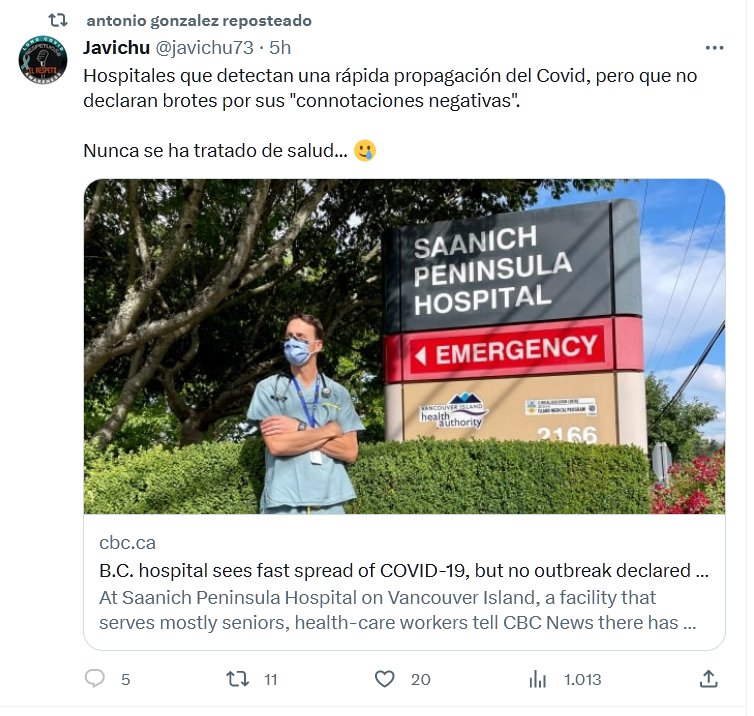
Task: Open "antonio gonzalez reposteado" profile link
Action: pyautogui.click(x=199, y=21)
